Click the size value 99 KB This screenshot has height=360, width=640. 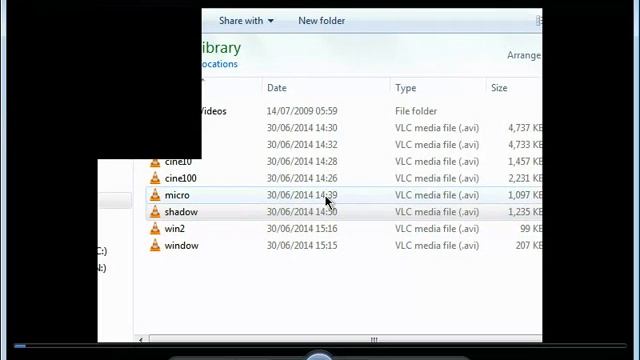click(531, 229)
